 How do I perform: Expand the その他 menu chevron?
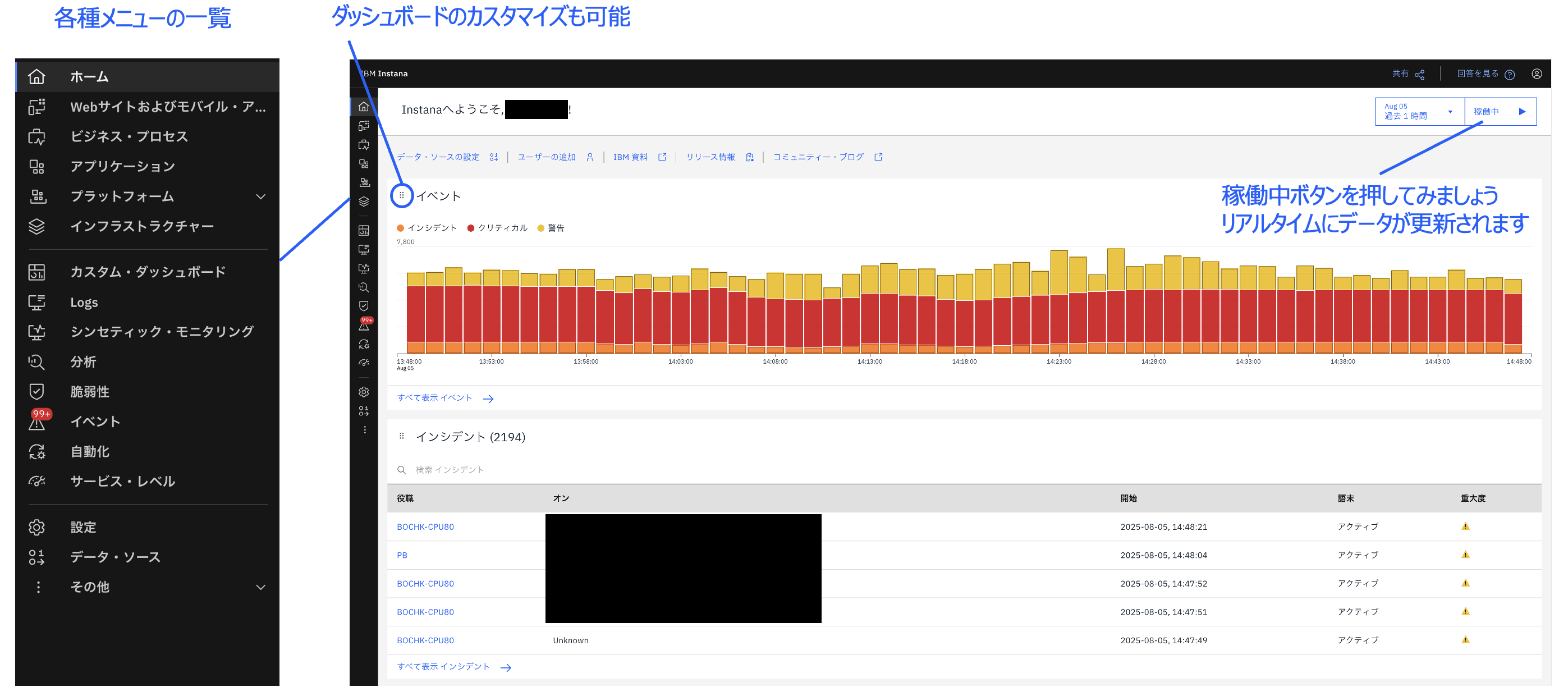(x=260, y=587)
